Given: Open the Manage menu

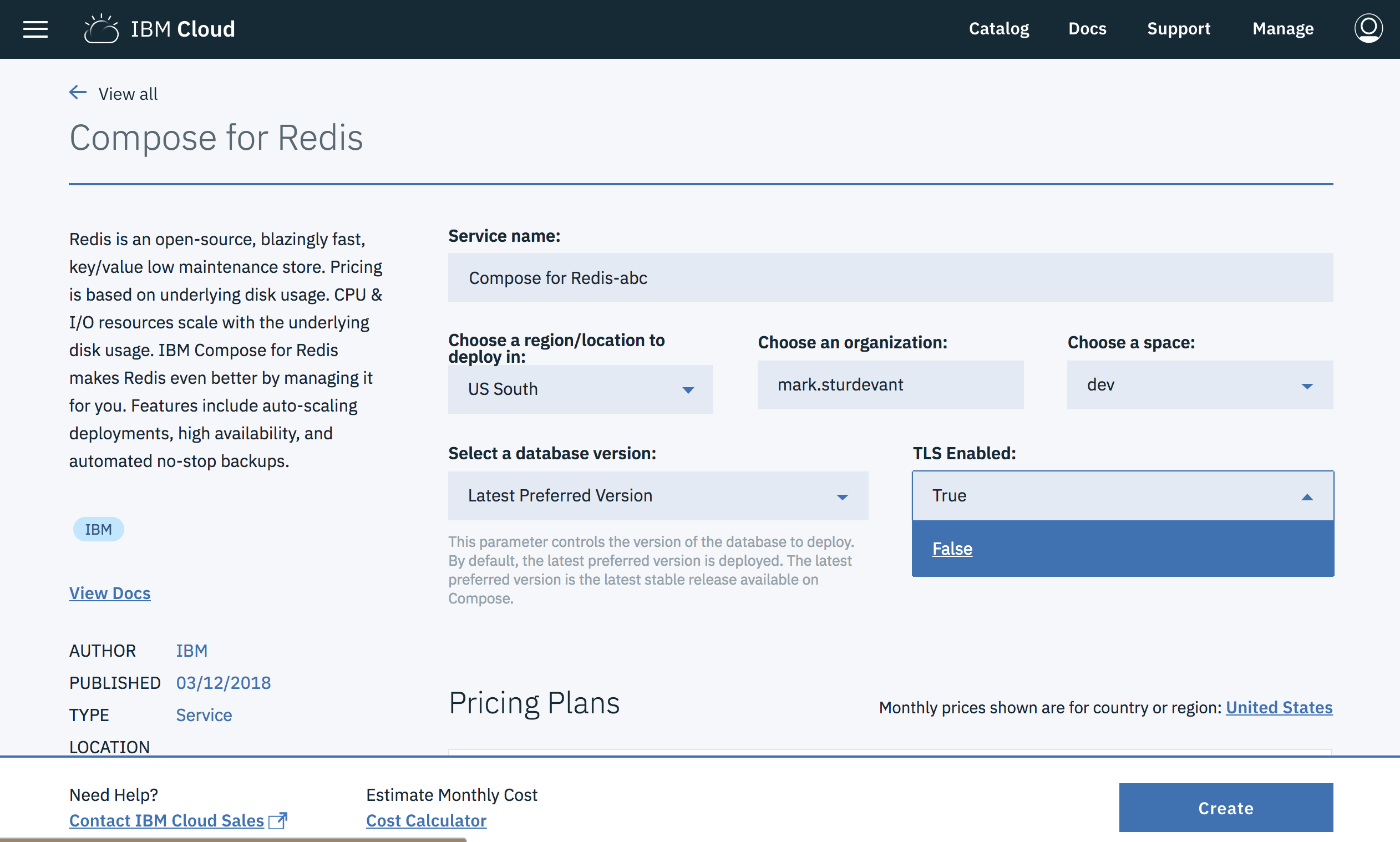Looking at the screenshot, I should coord(1282,29).
